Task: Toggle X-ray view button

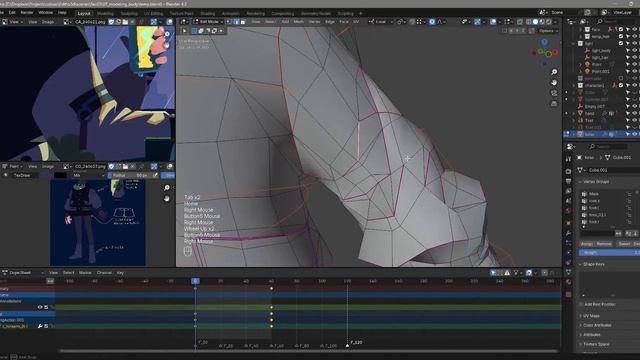Action: pyautogui.click(x=520, y=22)
